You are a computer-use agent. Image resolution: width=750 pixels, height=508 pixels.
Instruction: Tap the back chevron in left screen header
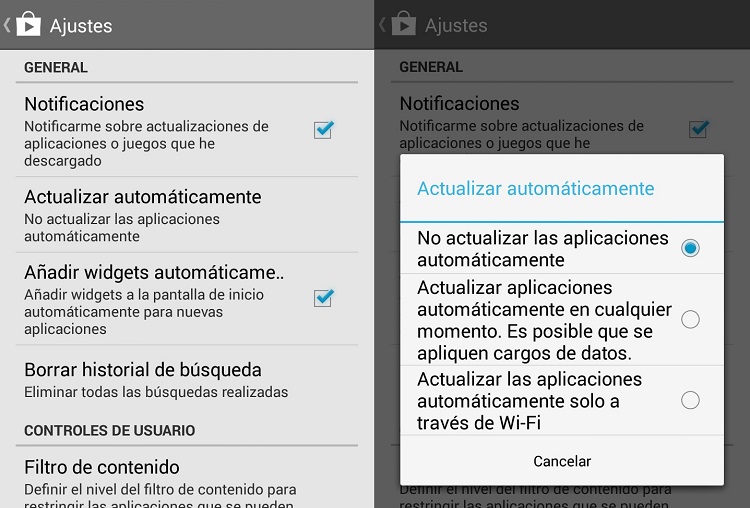pyautogui.click(x=7, y=25)
